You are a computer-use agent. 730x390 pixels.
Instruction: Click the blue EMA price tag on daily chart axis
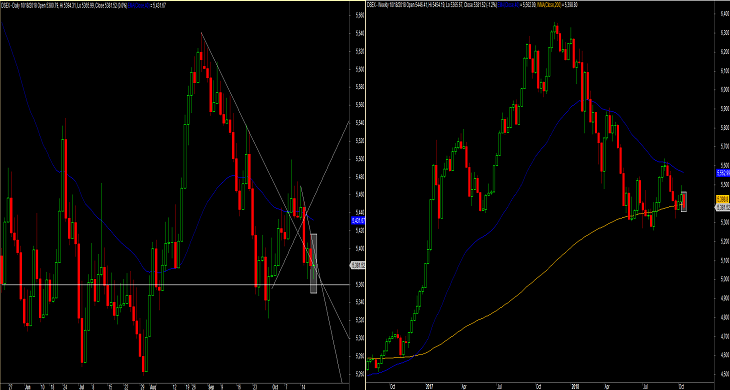[358, 221]
